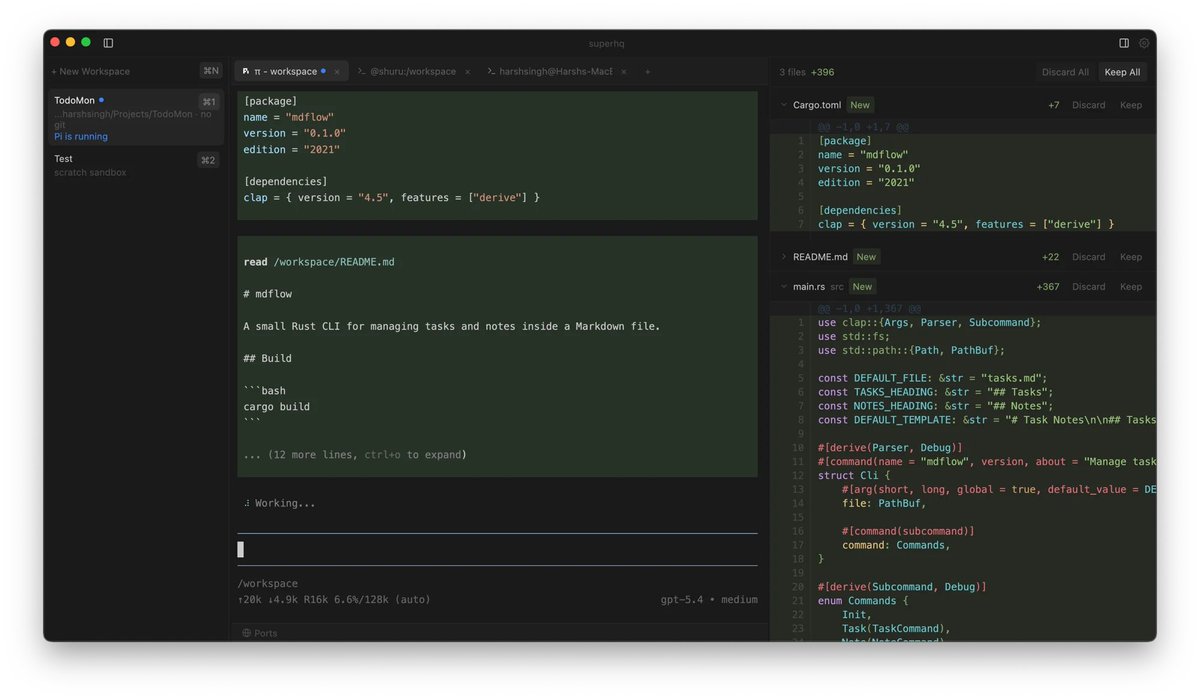1200x699 pixels.
Task: Close the harshsingh@Harshs-MacB tab
Action: 624,72
